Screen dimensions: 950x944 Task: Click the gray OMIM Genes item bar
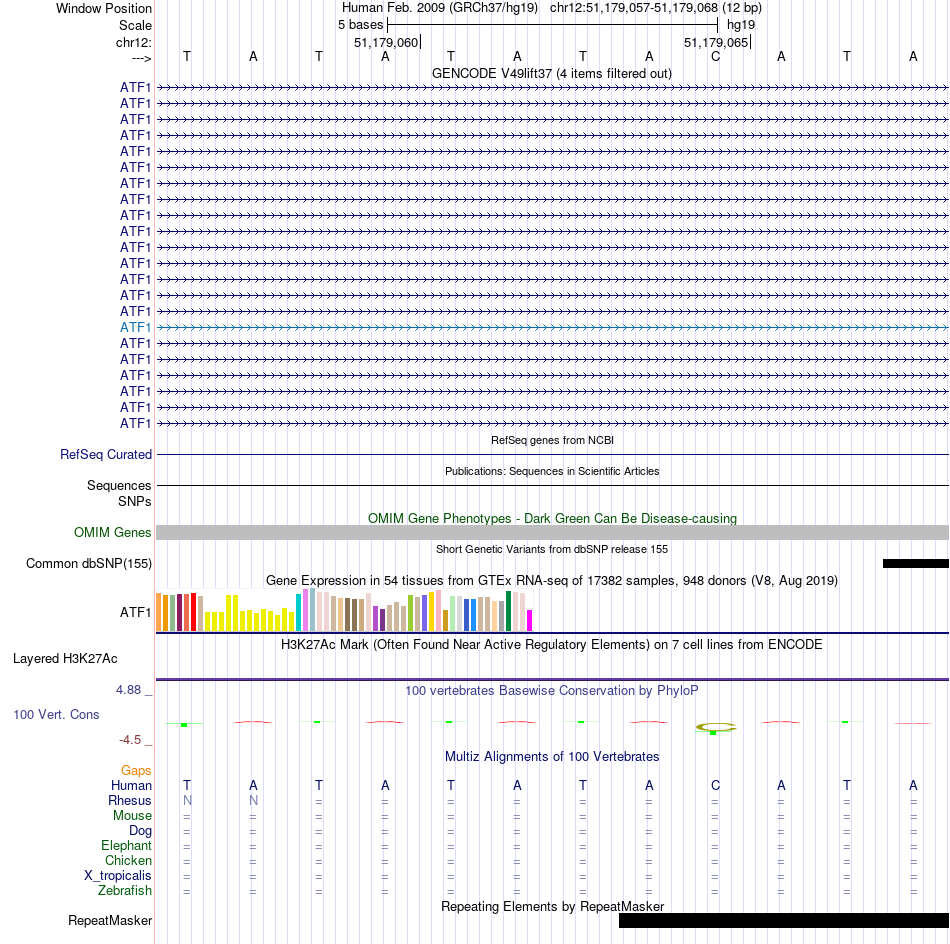point(552,533)
